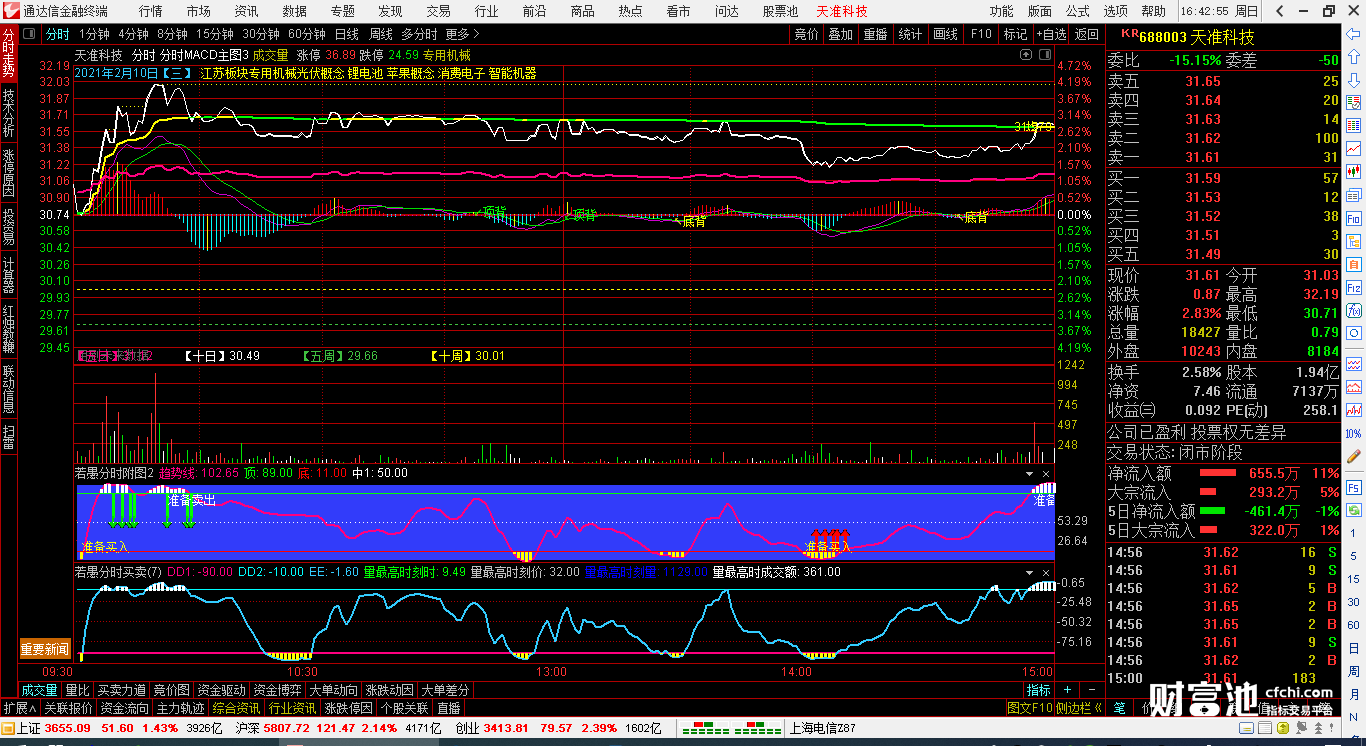
Task: Toggle 重播 replay mode
Action: click(875, 34)
